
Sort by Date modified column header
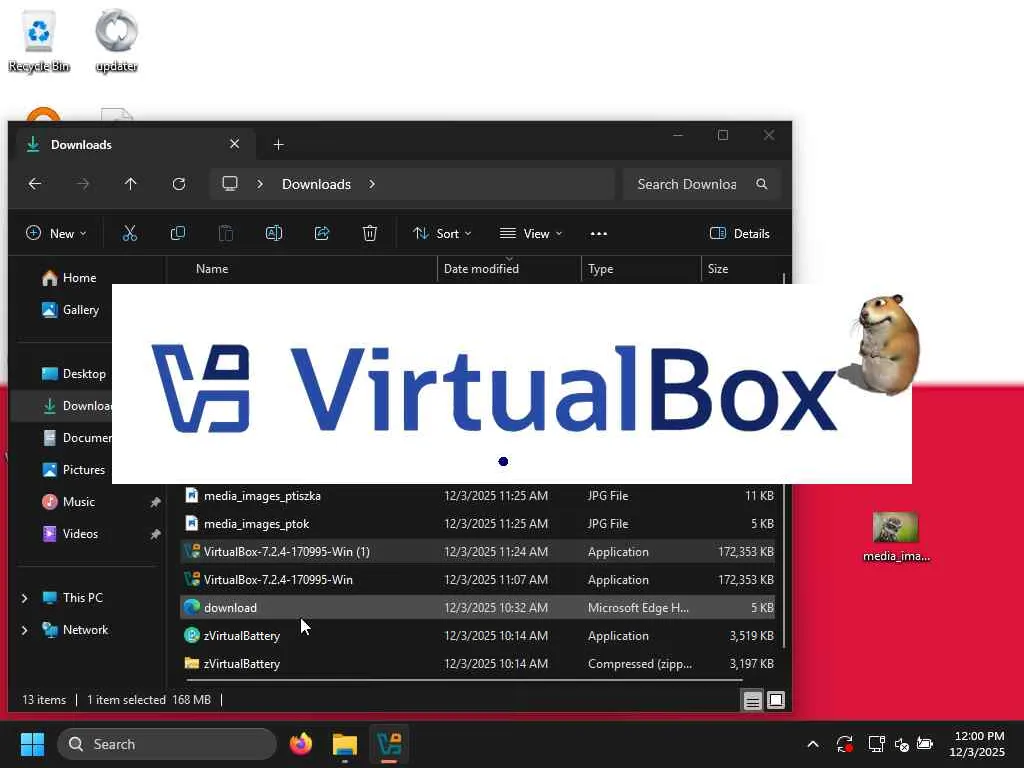point(509,268)
